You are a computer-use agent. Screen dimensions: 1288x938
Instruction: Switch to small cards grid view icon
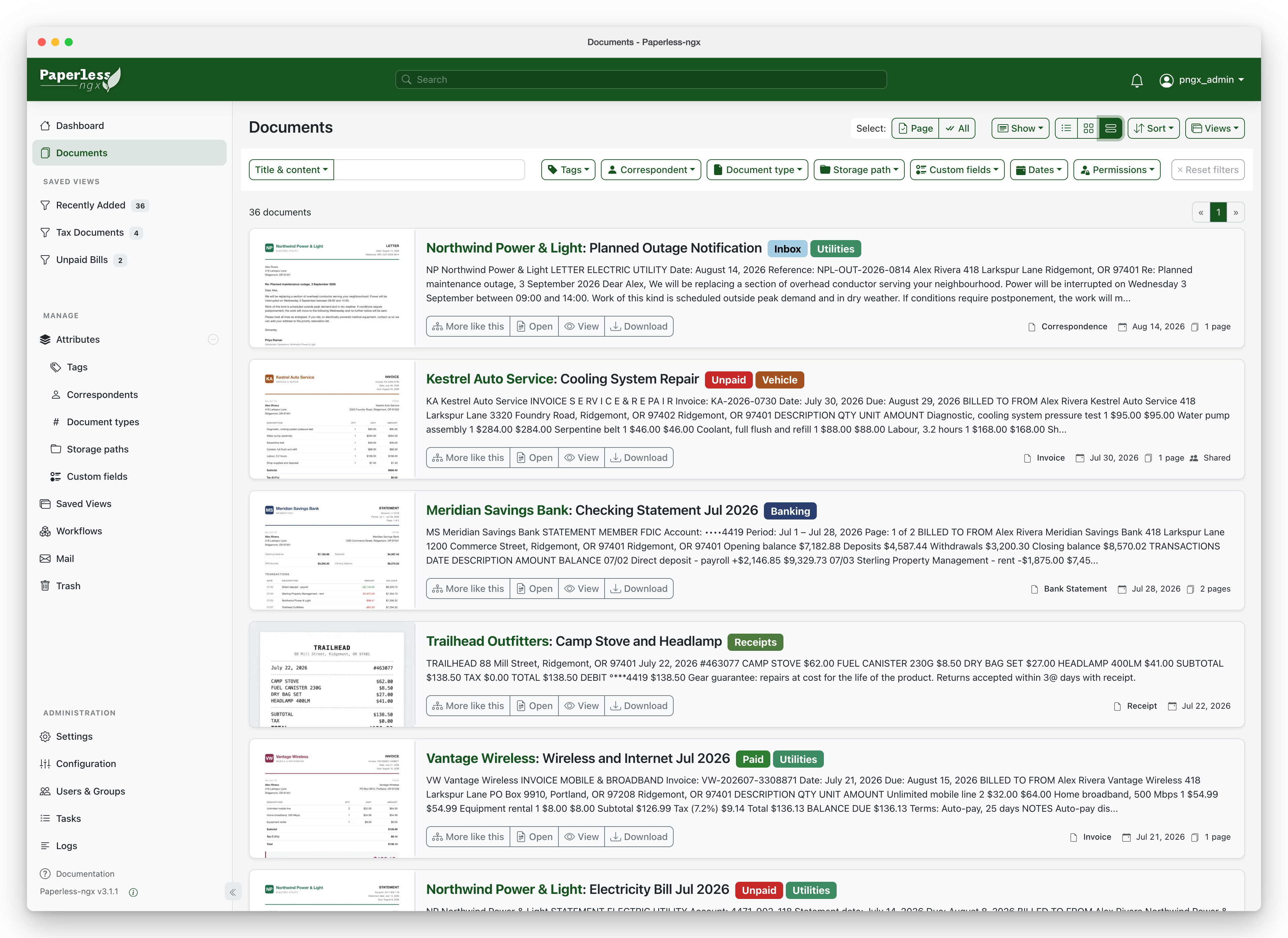(x=1088, y=128)
